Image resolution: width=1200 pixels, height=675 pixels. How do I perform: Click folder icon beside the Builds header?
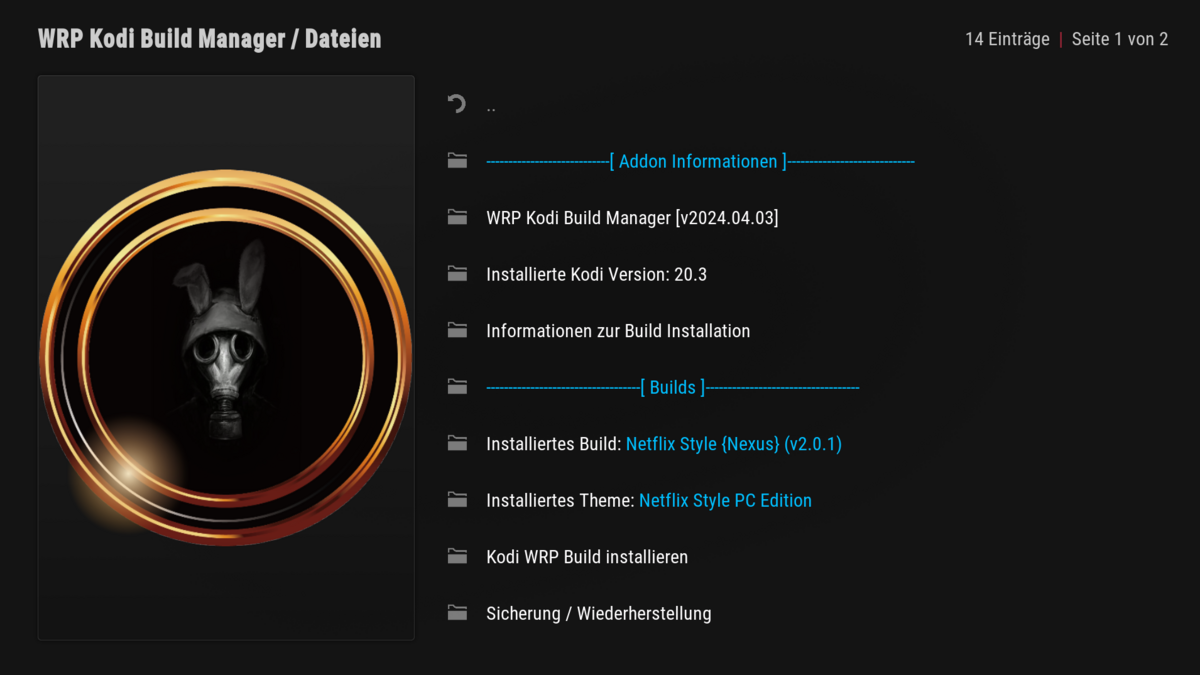[x=457, y=387]
